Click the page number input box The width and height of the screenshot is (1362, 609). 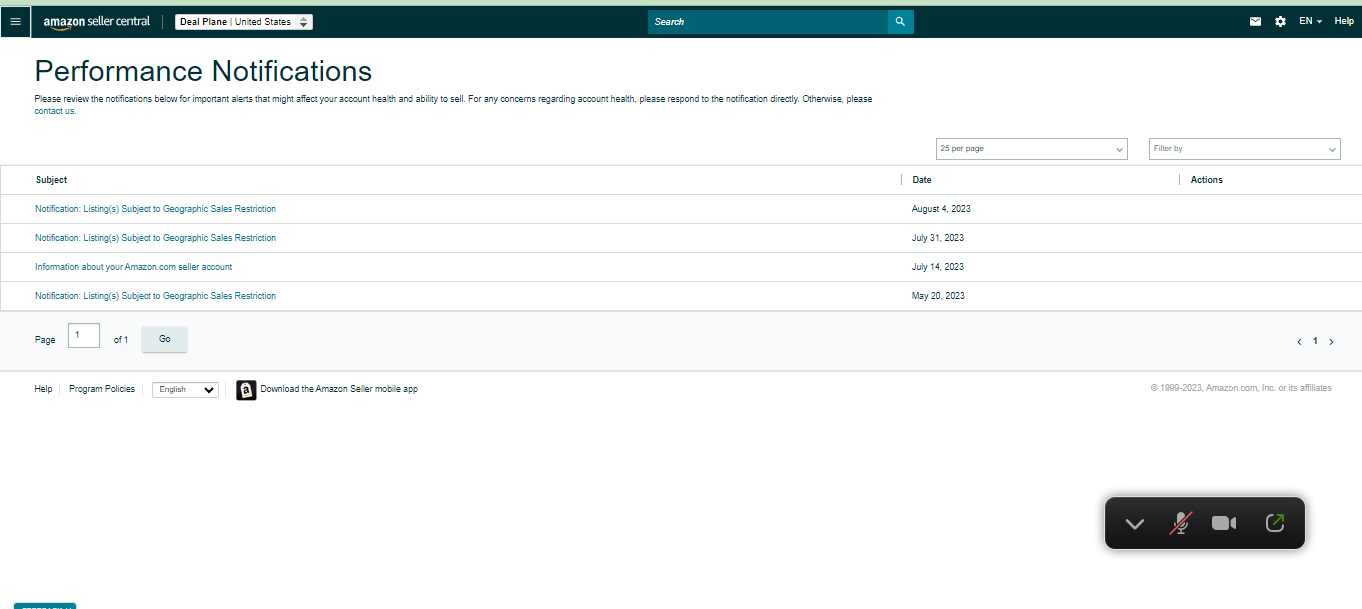pyautogui.click(x=84, y=336)
